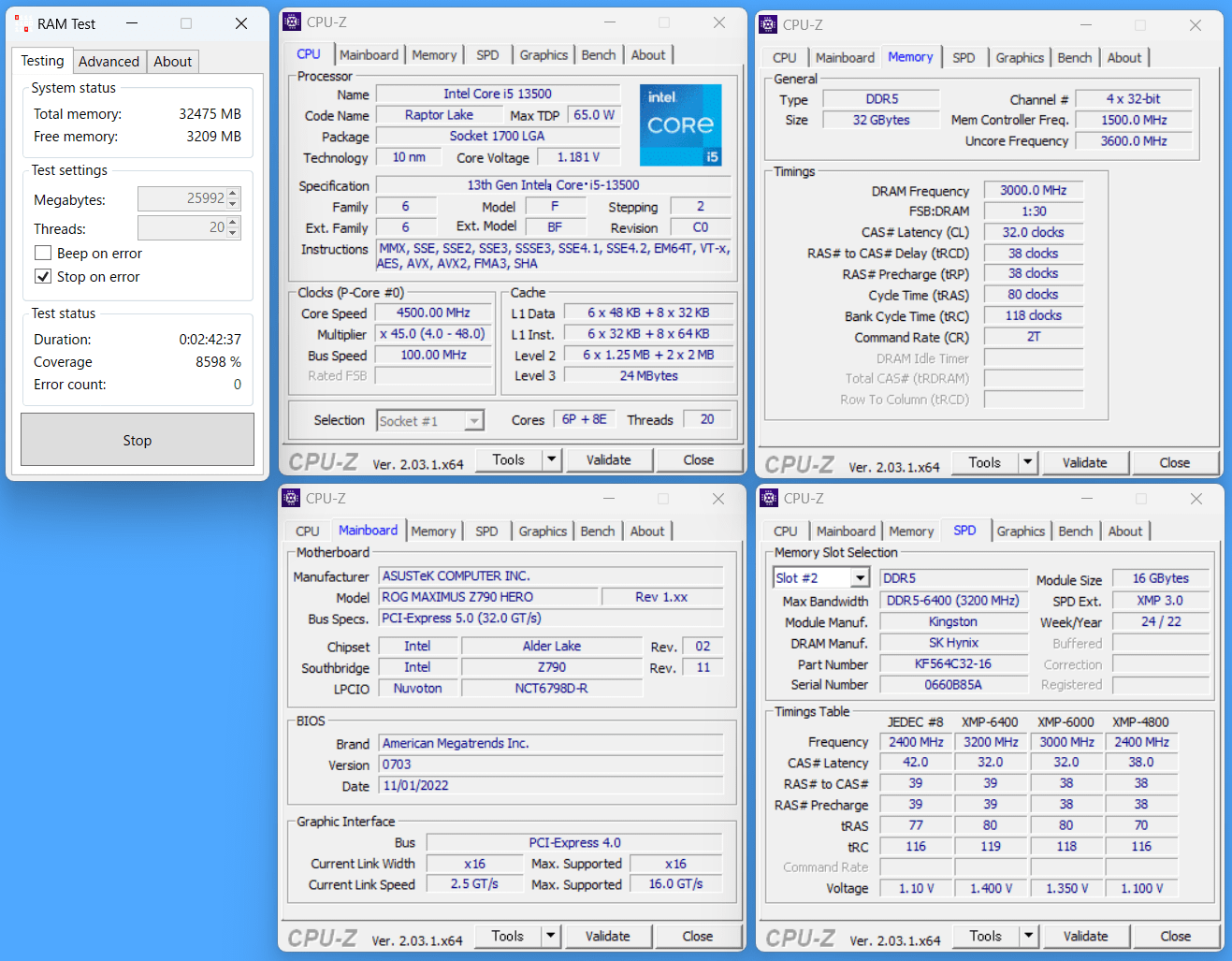Open SPD tab in the Memory tab window
Screen dimensions: 1232x961
click(x=964, y=58)
